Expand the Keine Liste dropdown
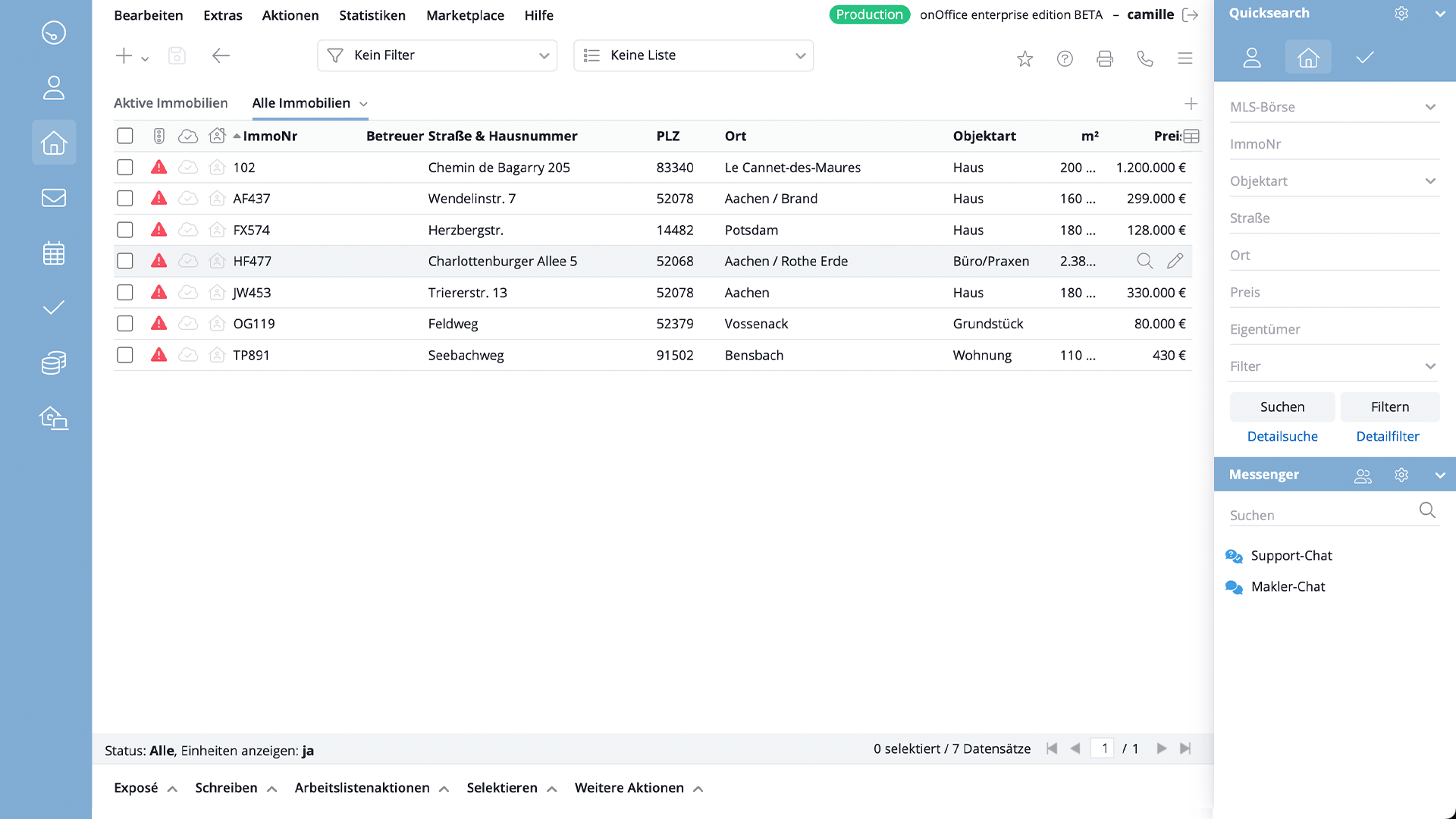Screen dimensions: 1456x819 (693, 55)
